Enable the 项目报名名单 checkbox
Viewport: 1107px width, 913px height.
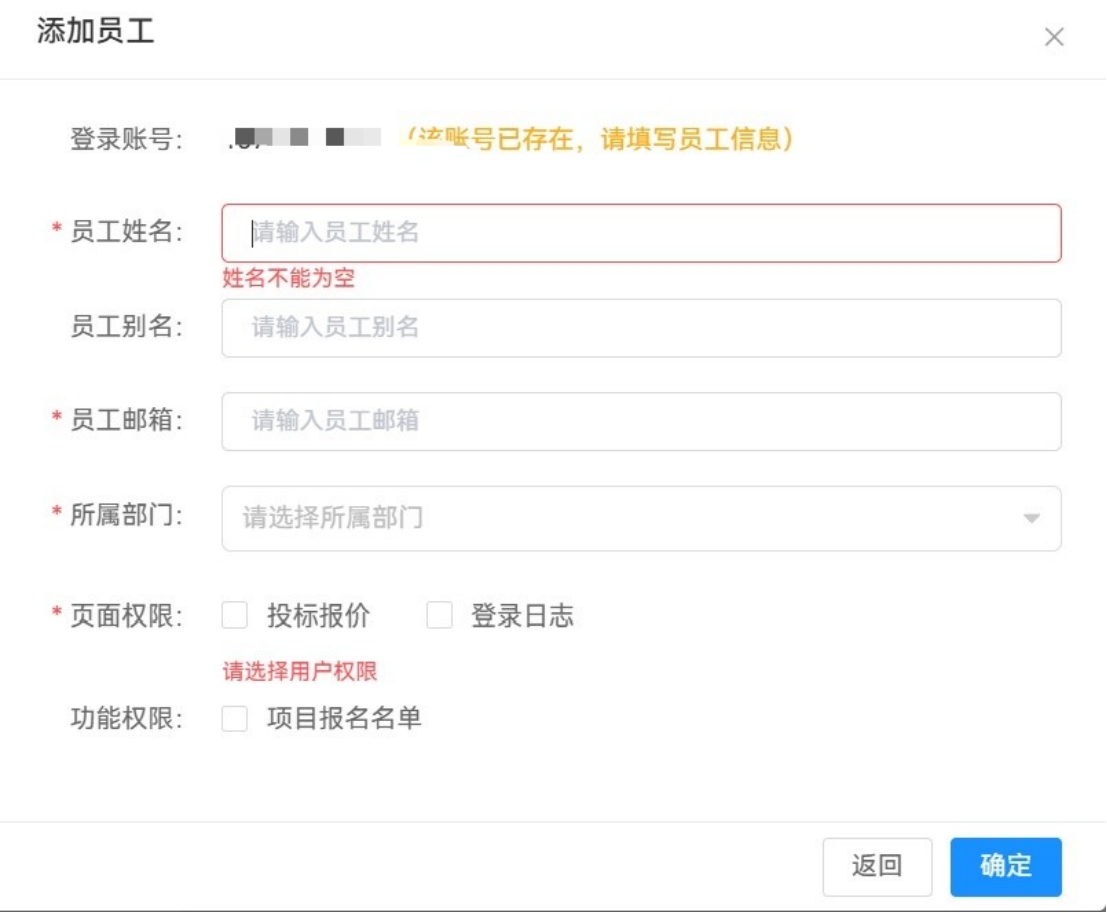(234, 719)
